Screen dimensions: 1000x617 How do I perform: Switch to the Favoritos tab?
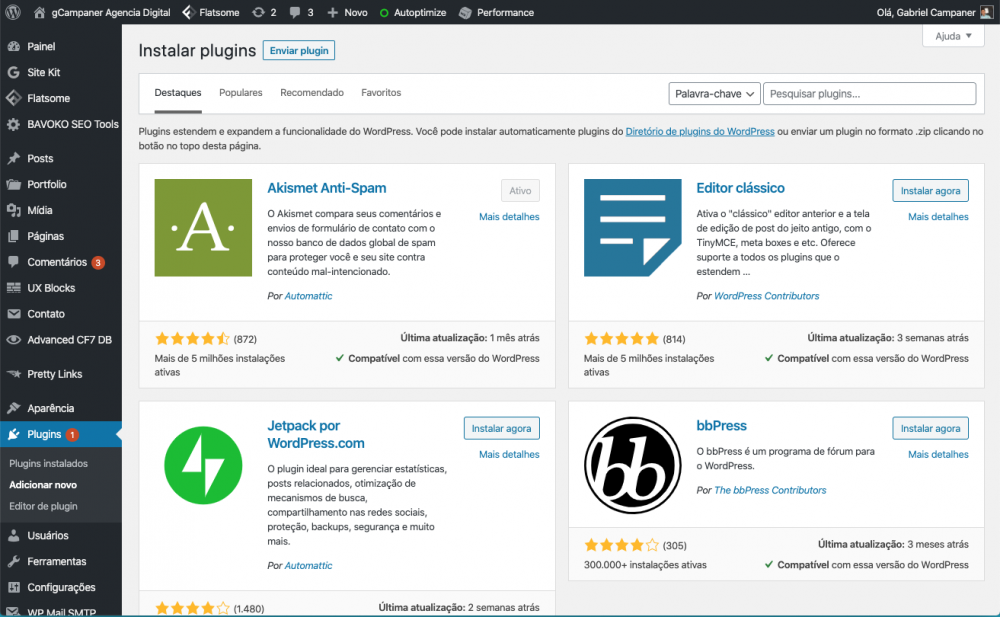[x=381, y=93]
